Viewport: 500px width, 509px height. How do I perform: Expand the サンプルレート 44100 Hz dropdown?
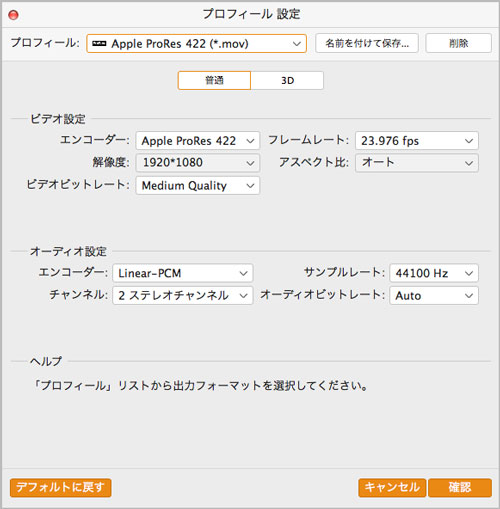[x=434, y=273]
